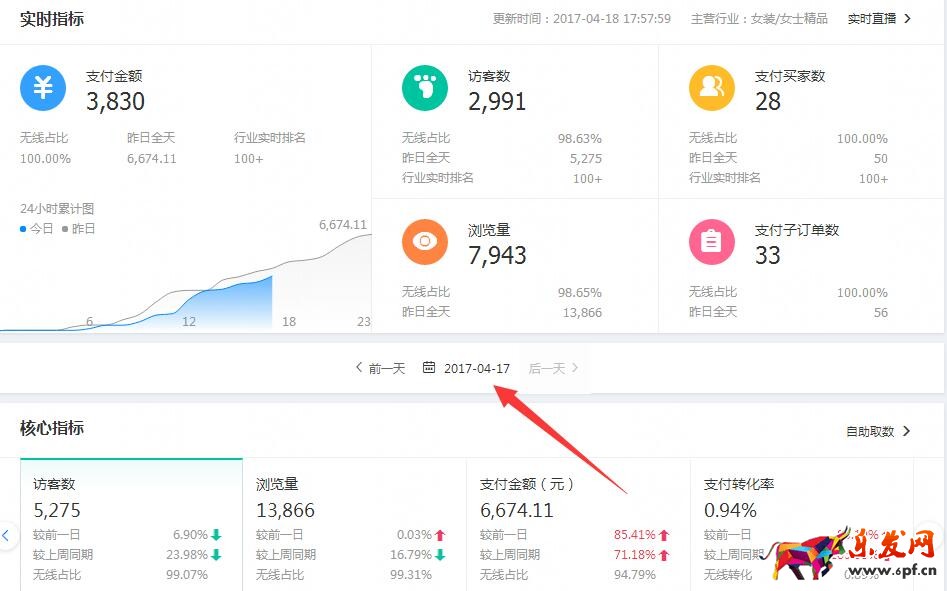Click the pink clipboard 支付子订单数 icon
The image size is (947, 591).
coord(712,242)
